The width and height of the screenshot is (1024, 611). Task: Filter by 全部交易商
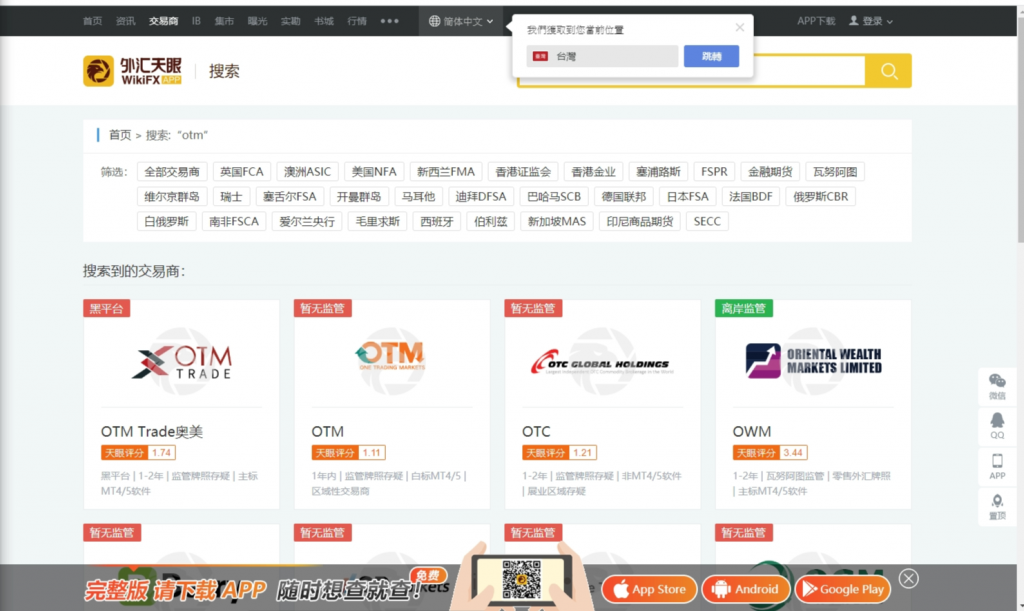point(172,172)
